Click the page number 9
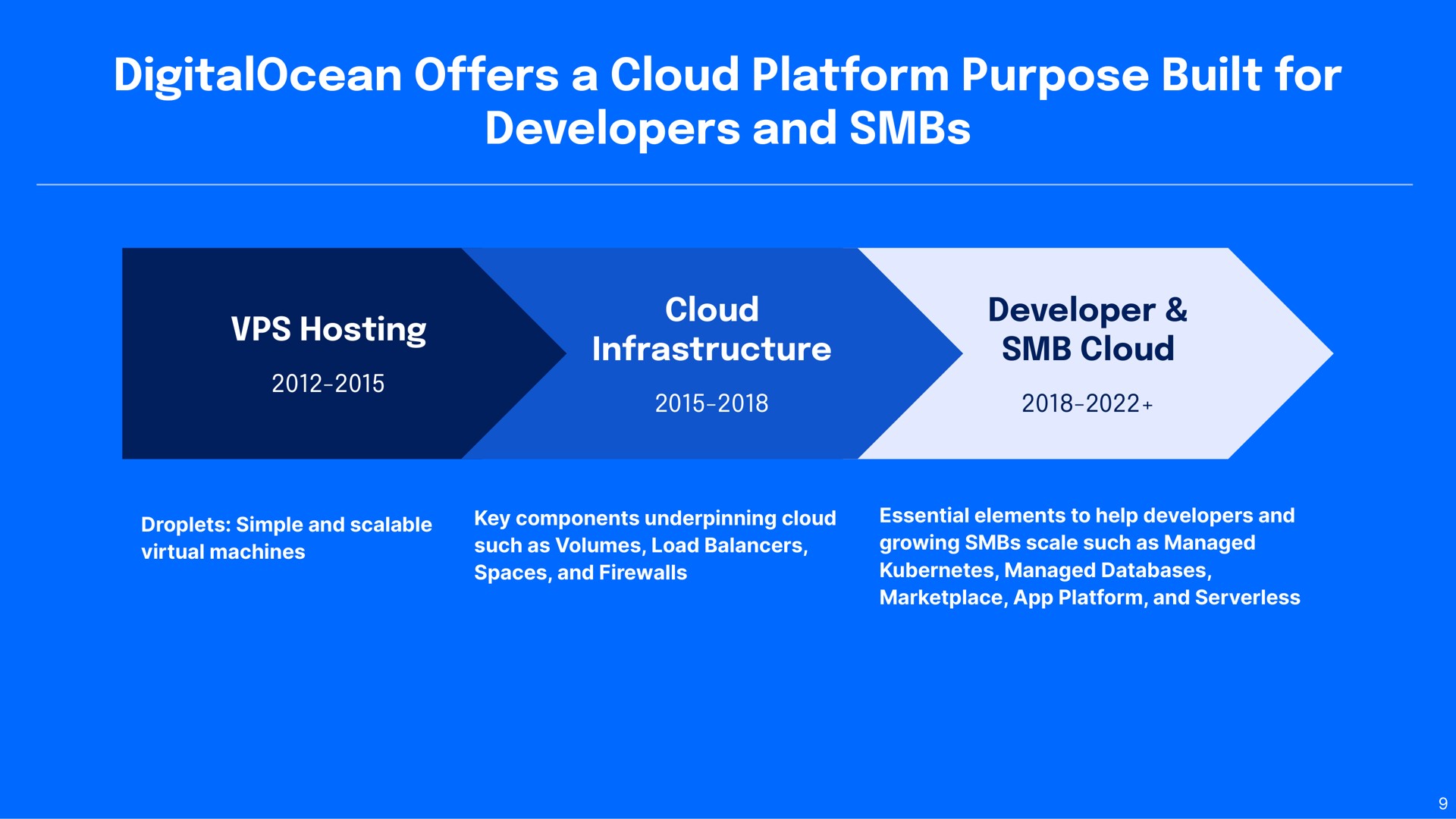The height and width of the screenshot is (819, 1456). pyautogui.click(x=1443, y=804)
